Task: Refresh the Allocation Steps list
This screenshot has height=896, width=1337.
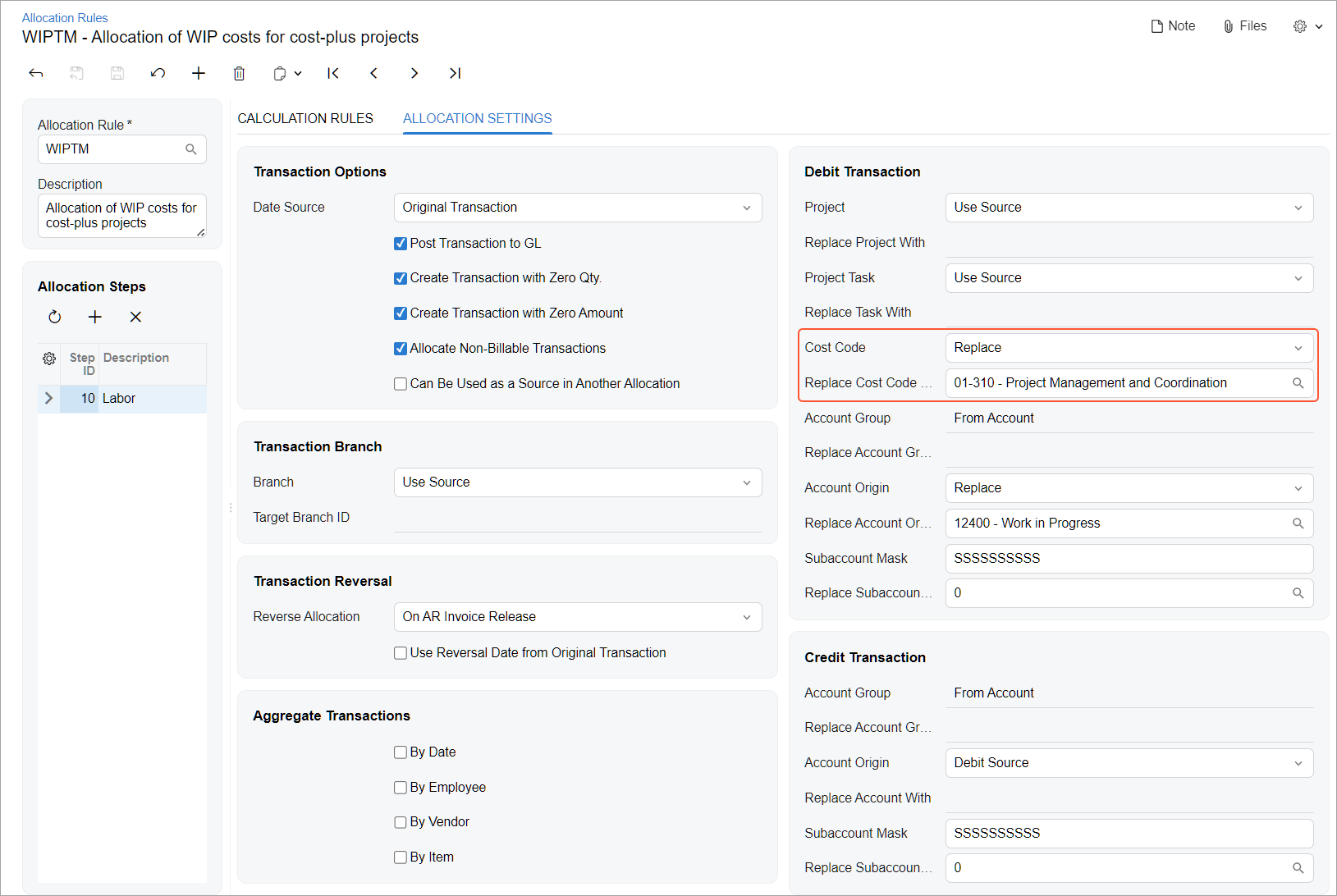Action: pos(55,317)
